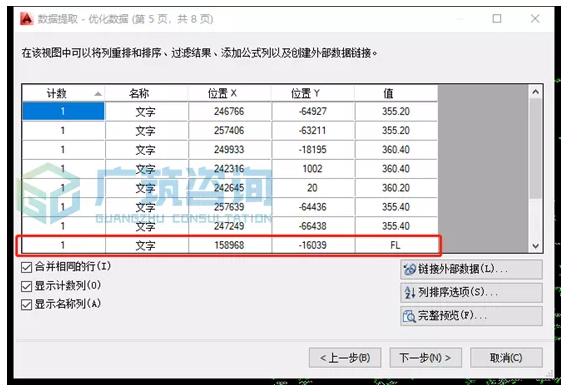Open 链接外部数据(L)... dialog
The width and height of the screenshot is (571, 392).
[471, 269]
